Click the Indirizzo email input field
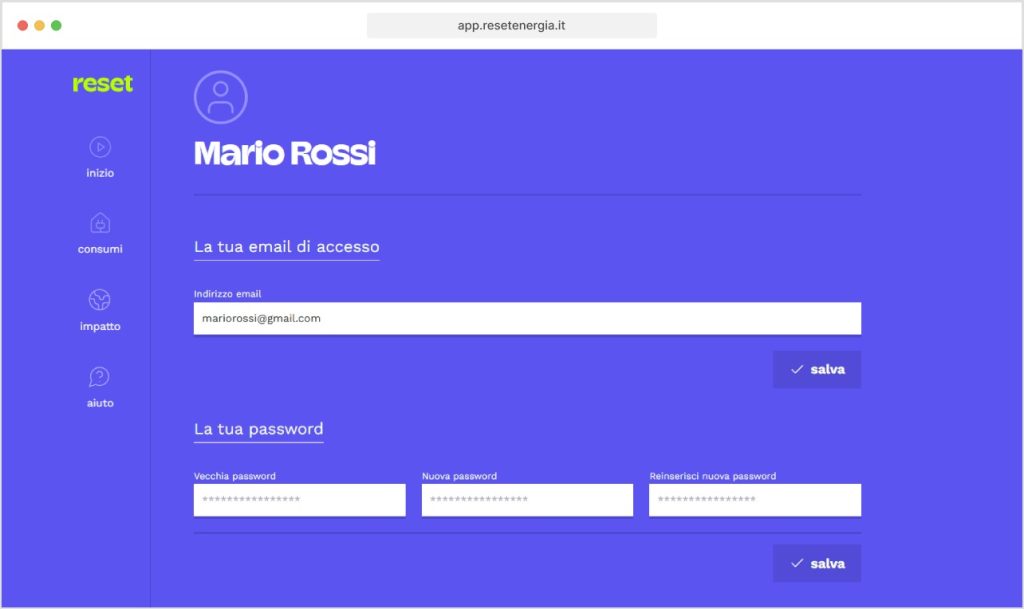The height and width of the screenshot is (609, 1024). (x=527, y=319)
